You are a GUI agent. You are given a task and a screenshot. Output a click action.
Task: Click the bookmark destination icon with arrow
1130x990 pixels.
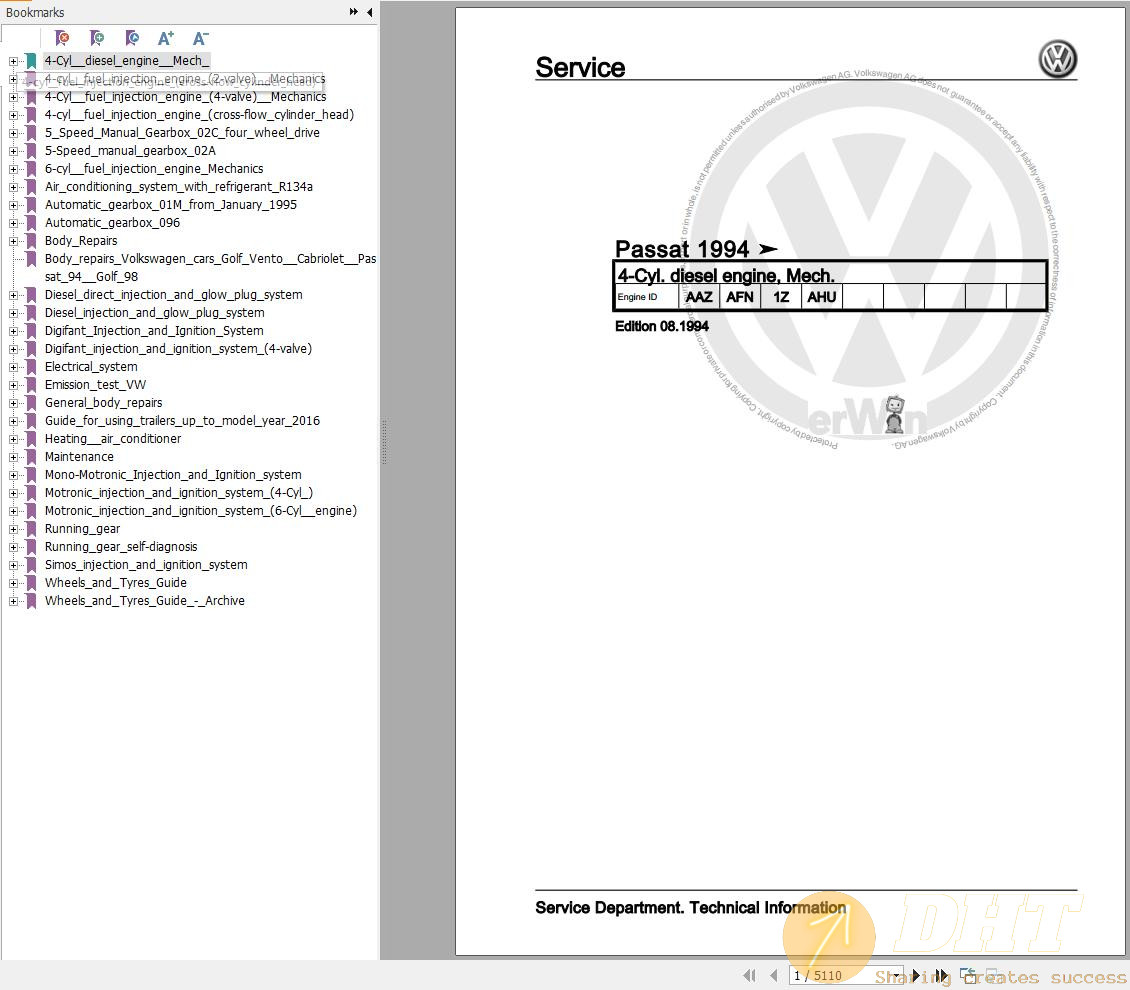pyautogui.click(x=132, y=37)
